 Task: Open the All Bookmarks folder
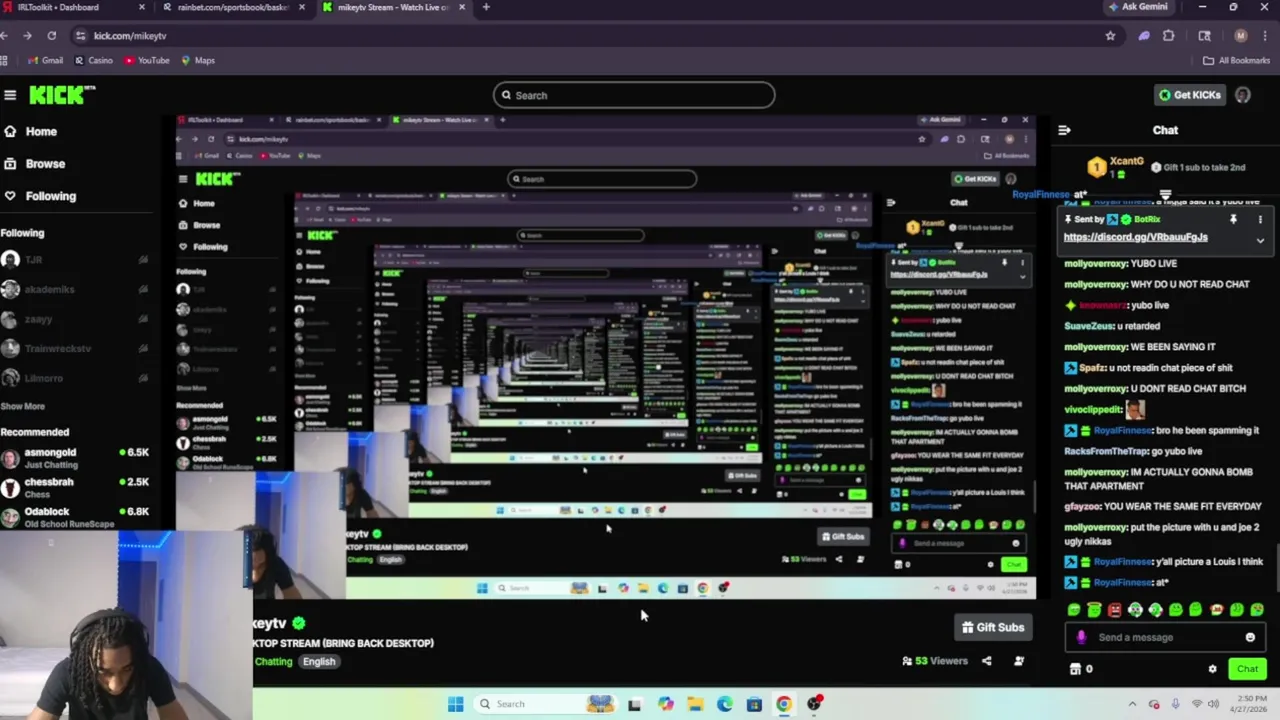click(1236, 61)
